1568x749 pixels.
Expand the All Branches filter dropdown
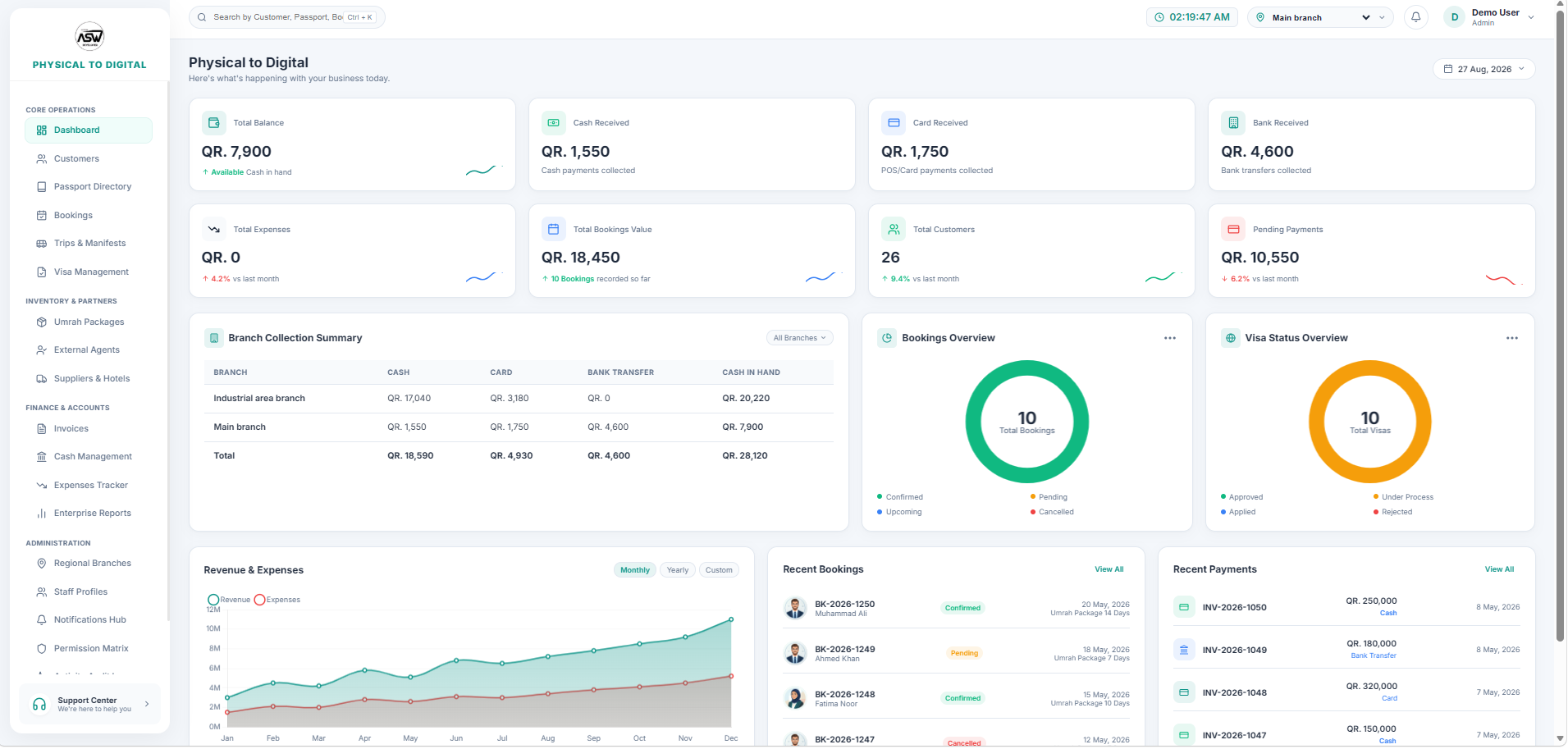click(x=800, y=338)
